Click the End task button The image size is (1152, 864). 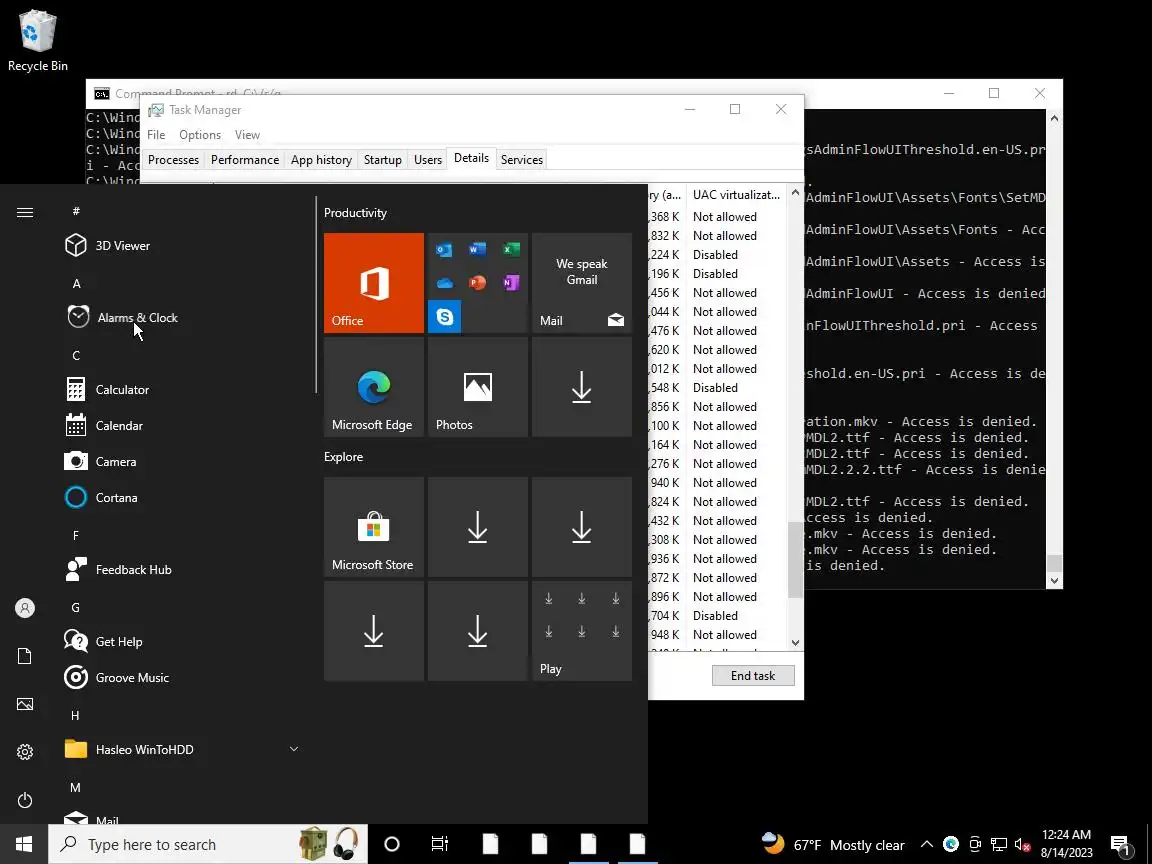pos(753,675)
